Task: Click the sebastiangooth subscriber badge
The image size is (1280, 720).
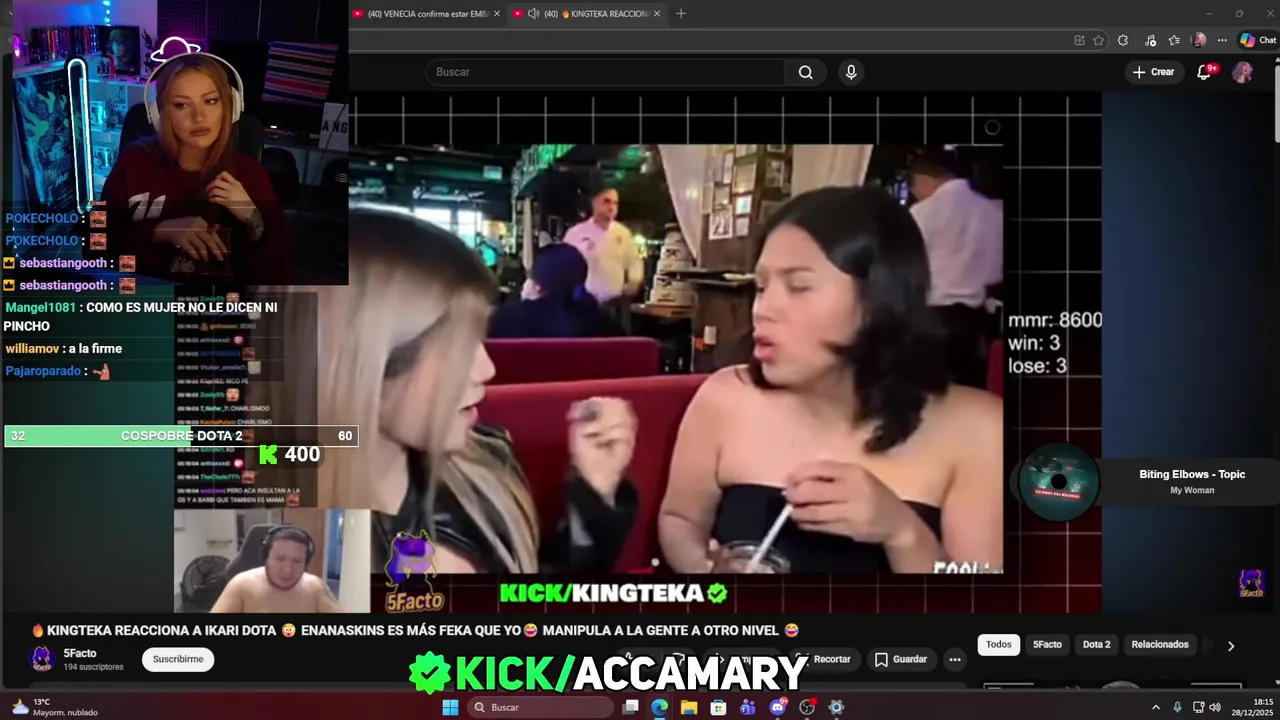Action: click(9, 263)
